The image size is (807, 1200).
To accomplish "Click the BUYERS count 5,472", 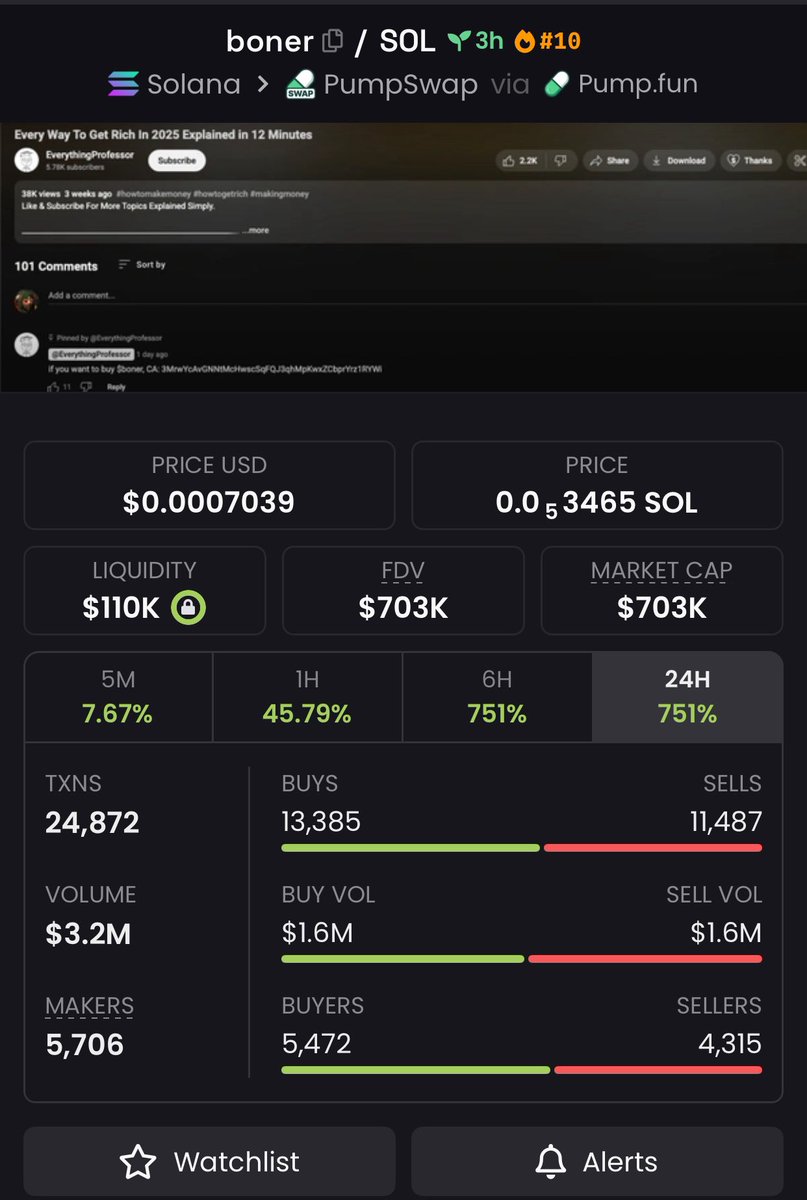I will coord(316,1044).
